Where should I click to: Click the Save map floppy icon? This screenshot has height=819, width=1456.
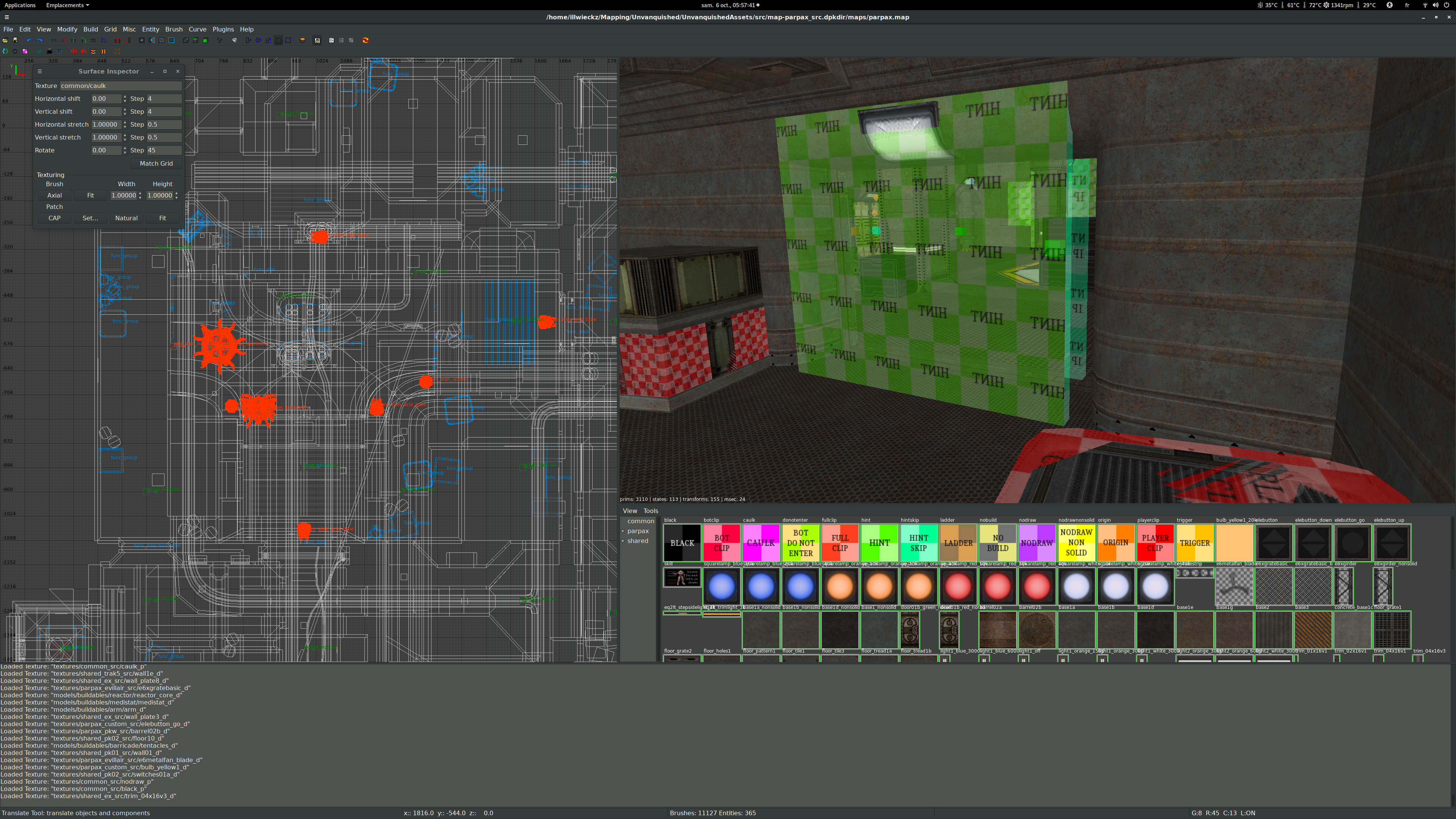point(15,40)
